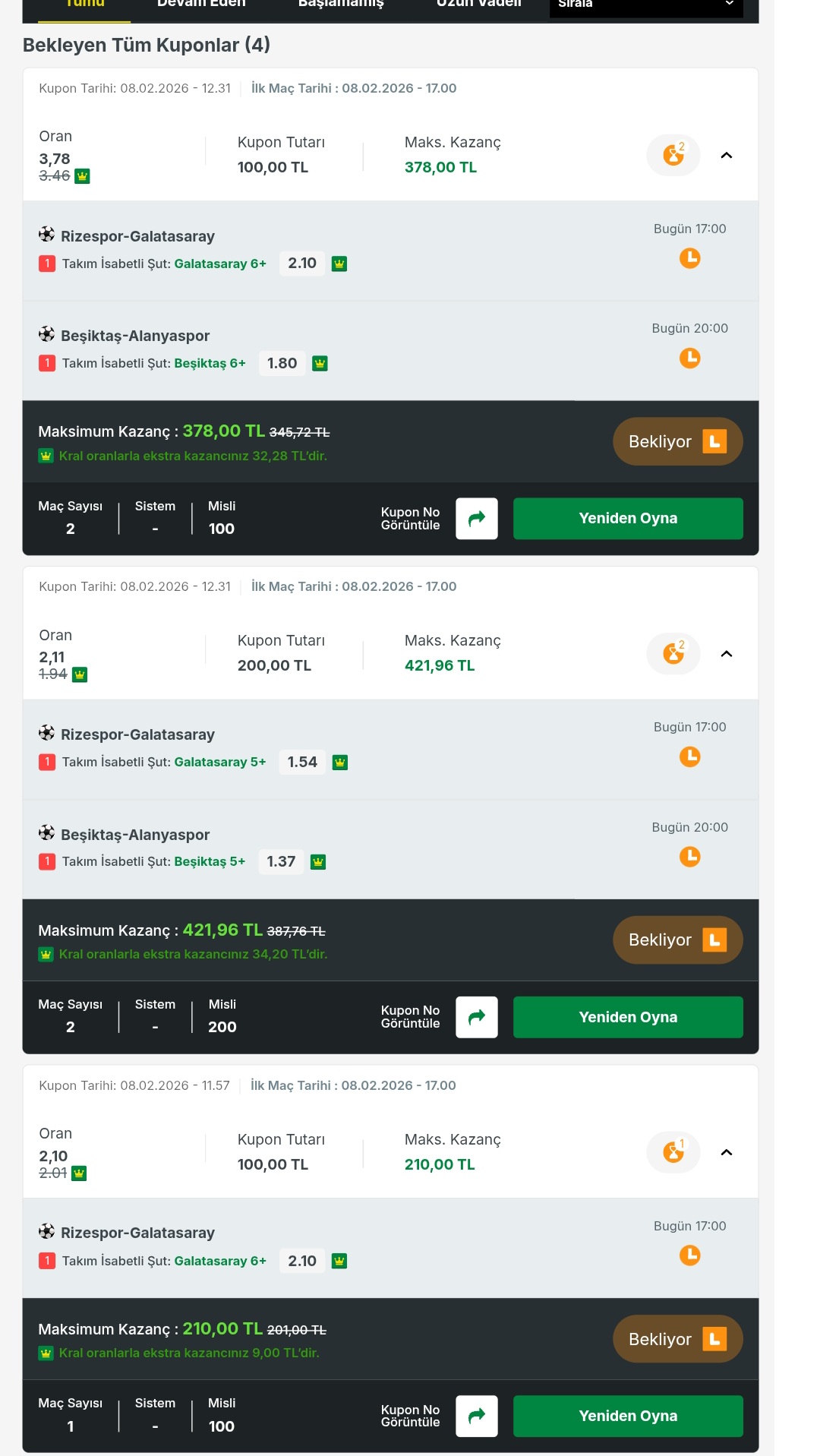This screenshot has width=820, height=1456.
Task: Collapse the 421,96 TL coupon details
Action: click(726, 654)
